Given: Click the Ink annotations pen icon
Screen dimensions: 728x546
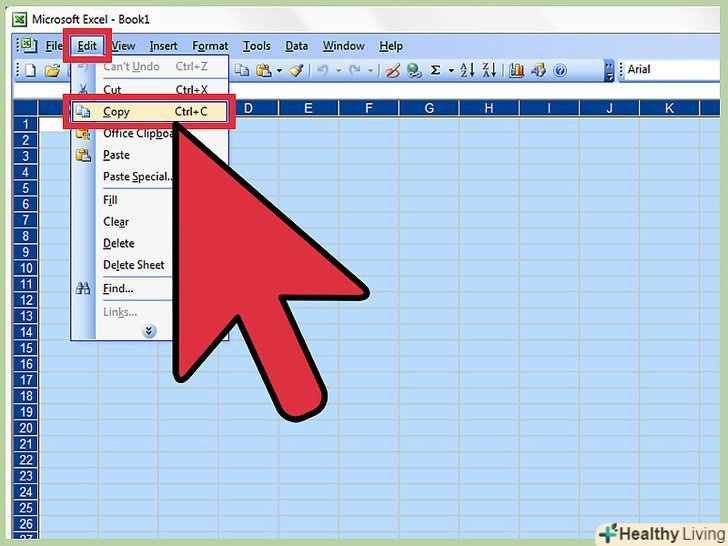Looking at the screenshot, I should pyautogui.click(x=393, y=71).
